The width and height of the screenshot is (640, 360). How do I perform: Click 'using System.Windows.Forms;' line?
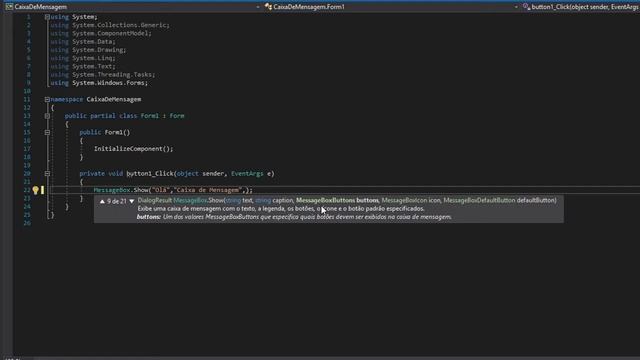click(x=99, y=83)
